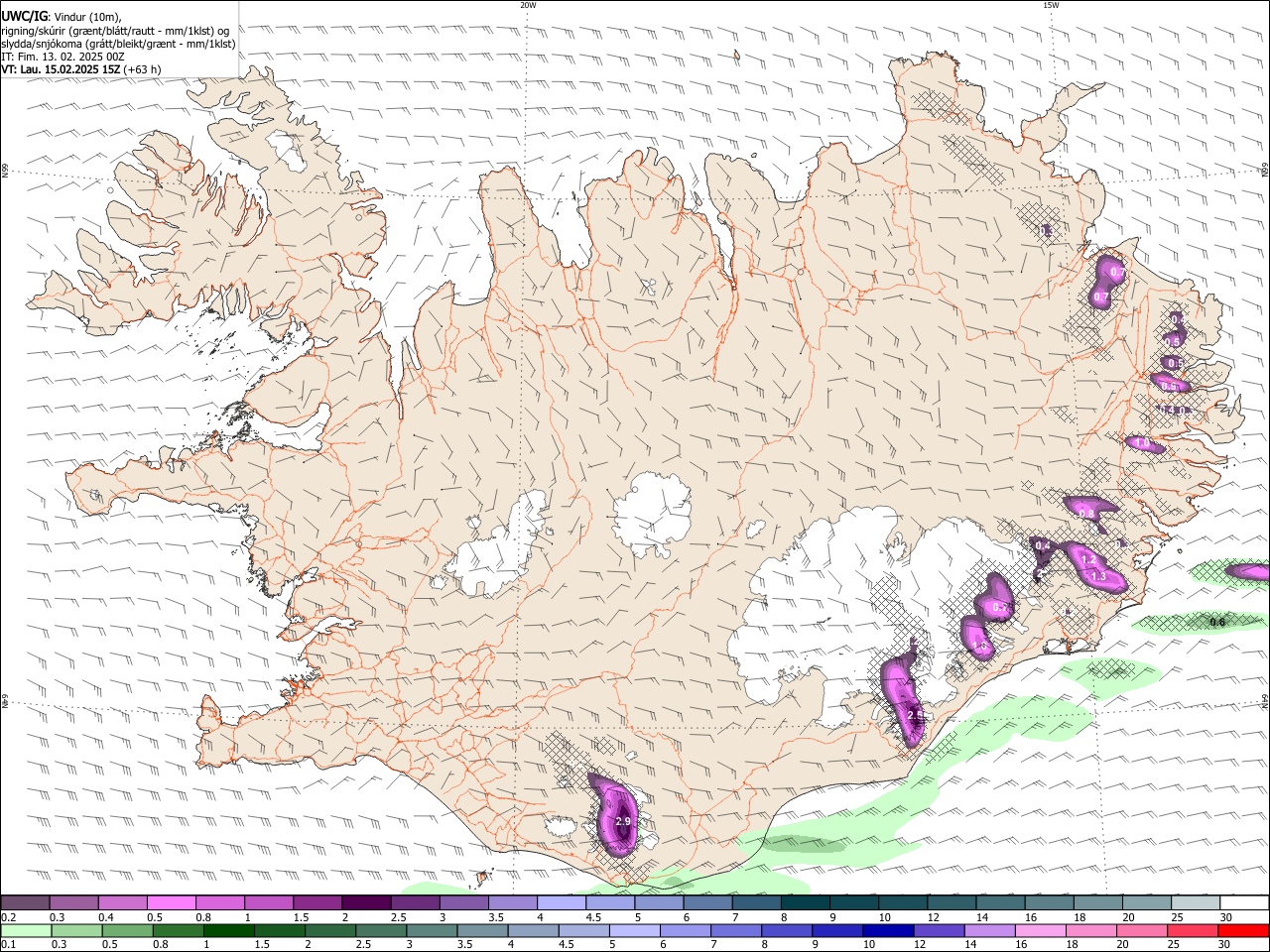
Task: Pick the top-row legend swatch starting at 0.2
Action: click(25, 903)
